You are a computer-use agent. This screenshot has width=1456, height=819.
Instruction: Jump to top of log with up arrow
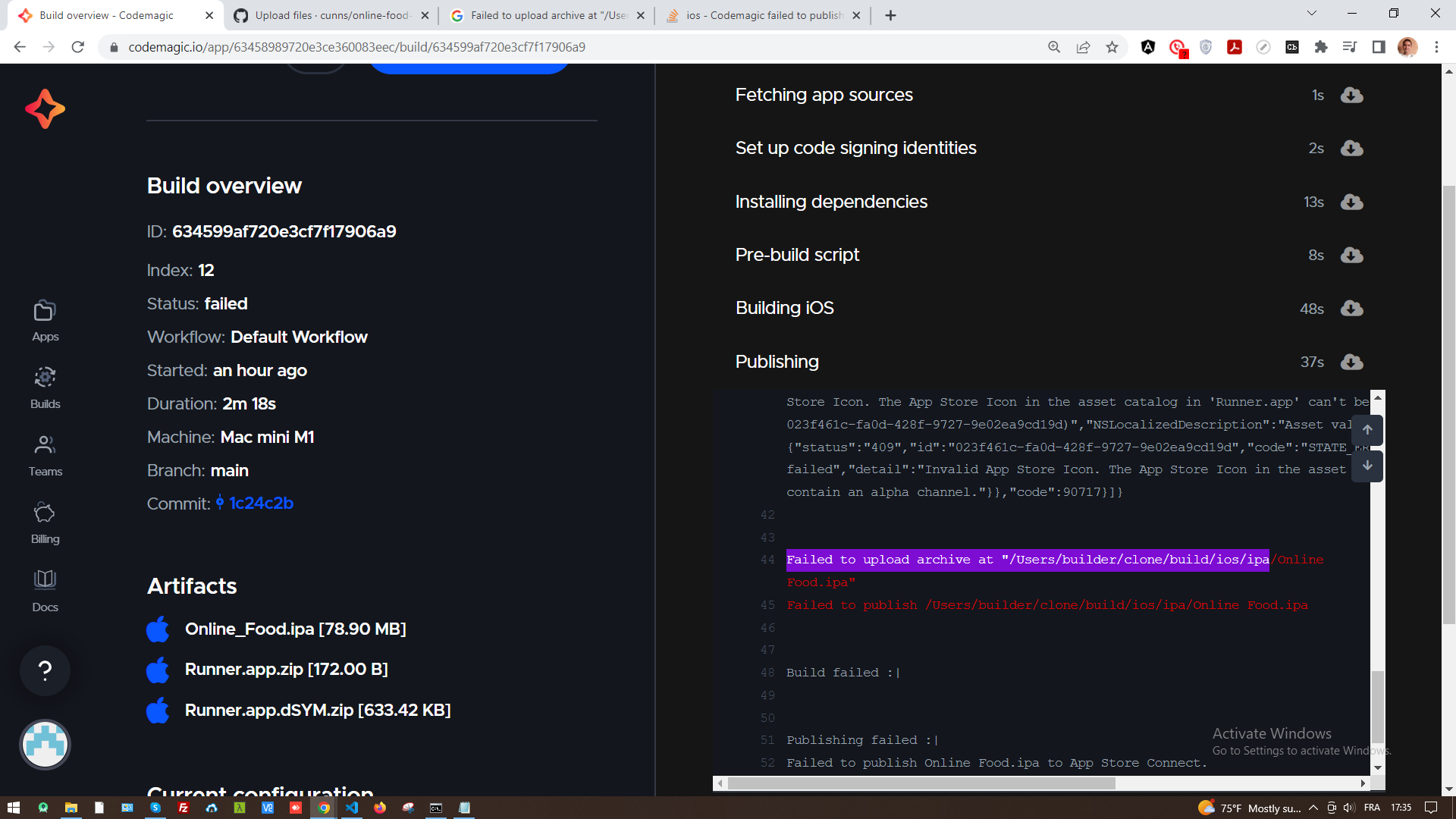click(x=1367, y=430)
